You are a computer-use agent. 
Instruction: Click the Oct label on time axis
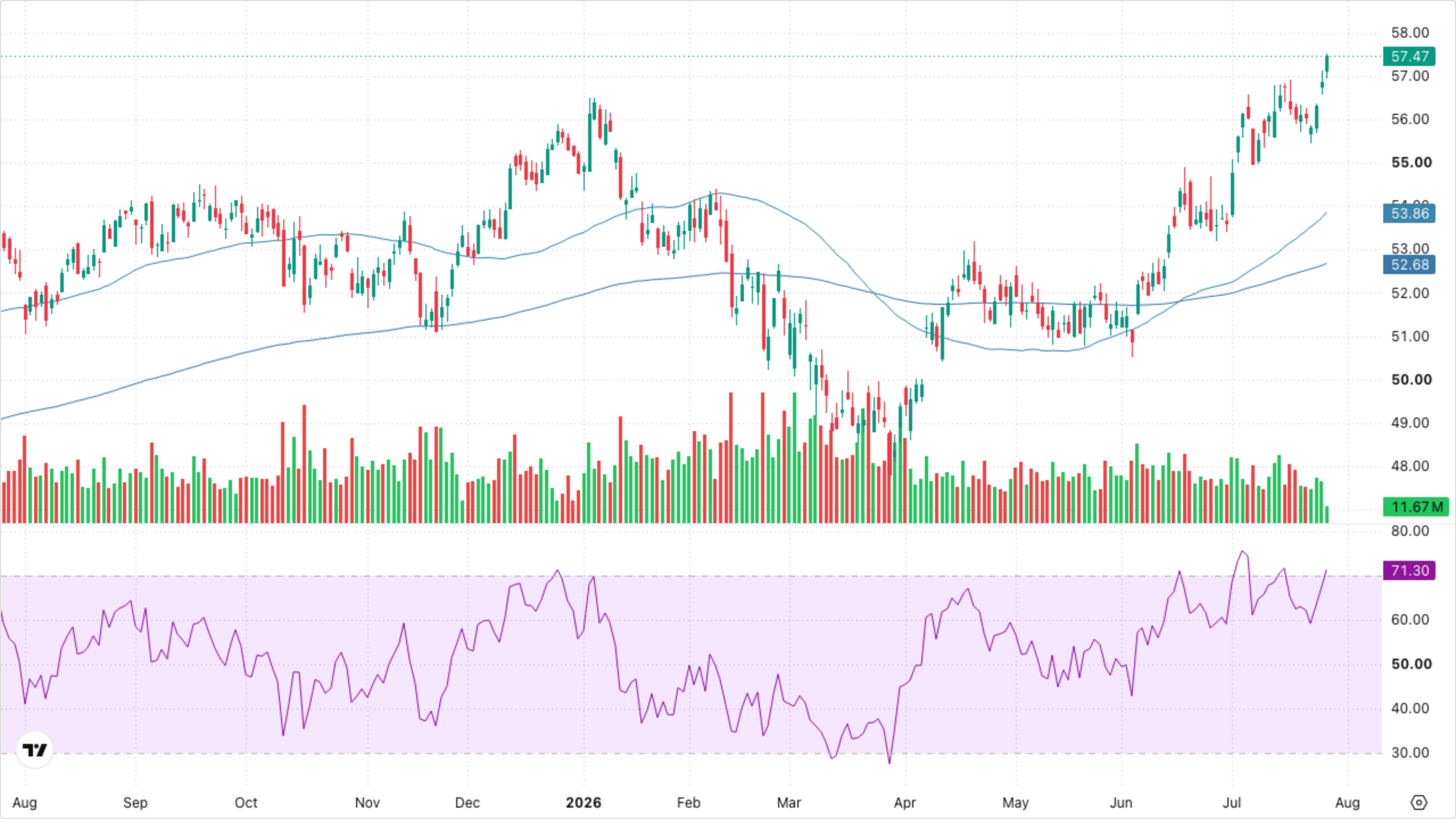coord(246,803)
